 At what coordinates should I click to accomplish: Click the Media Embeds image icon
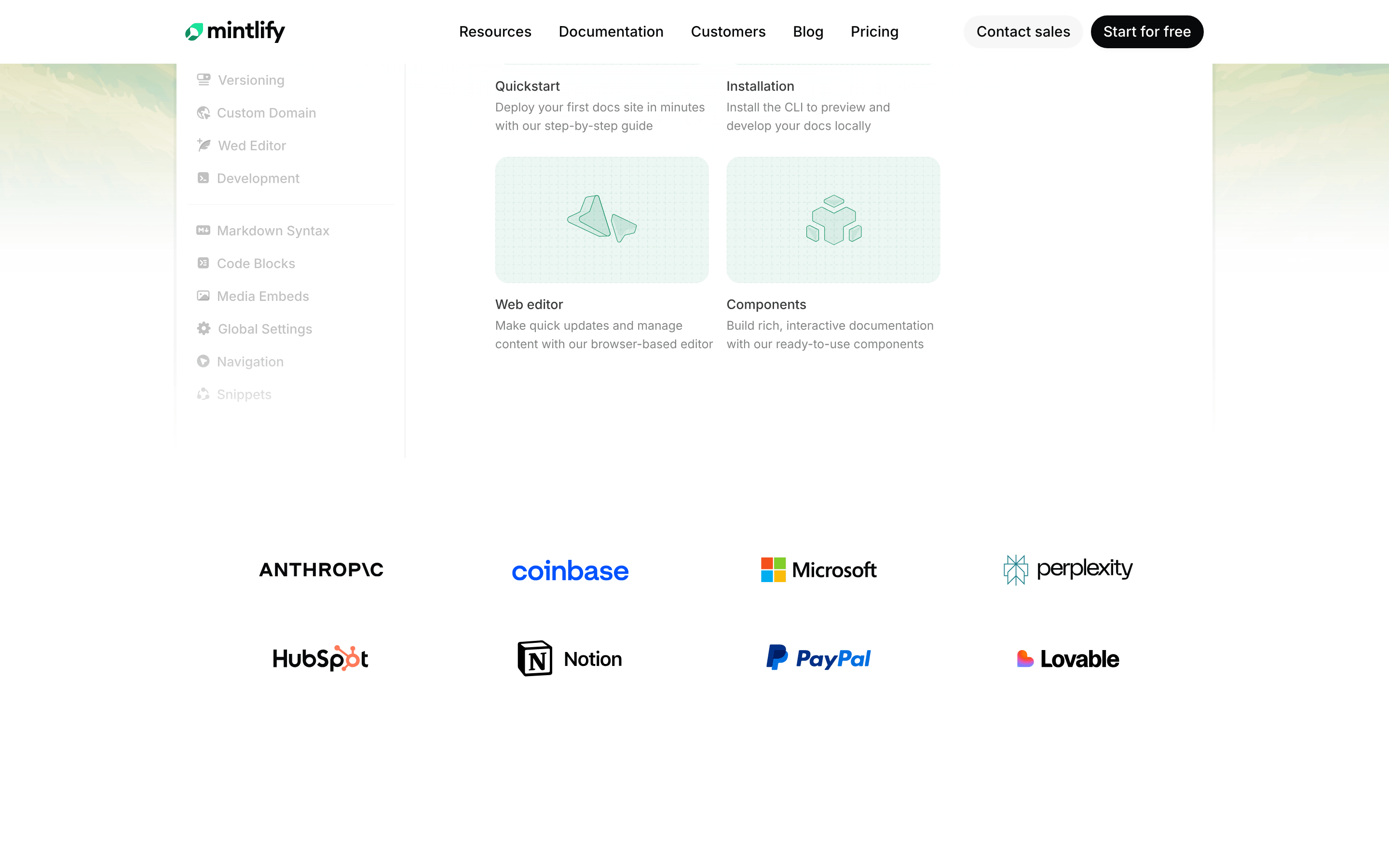(x=203, y=296)
